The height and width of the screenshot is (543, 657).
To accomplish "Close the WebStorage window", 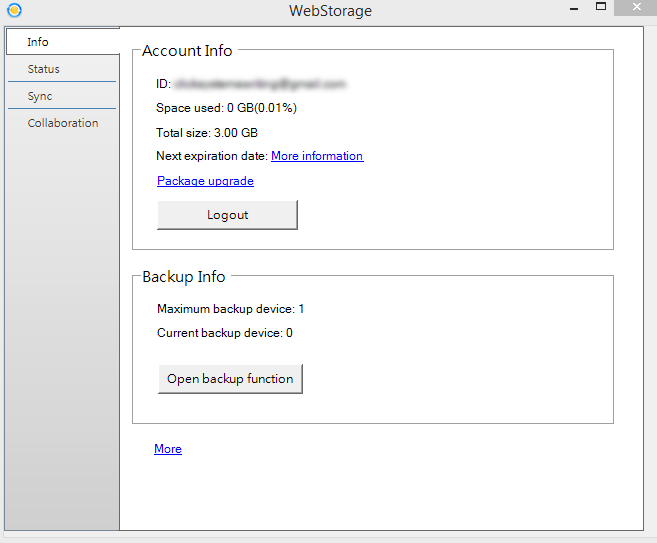I will pos(636,7).
